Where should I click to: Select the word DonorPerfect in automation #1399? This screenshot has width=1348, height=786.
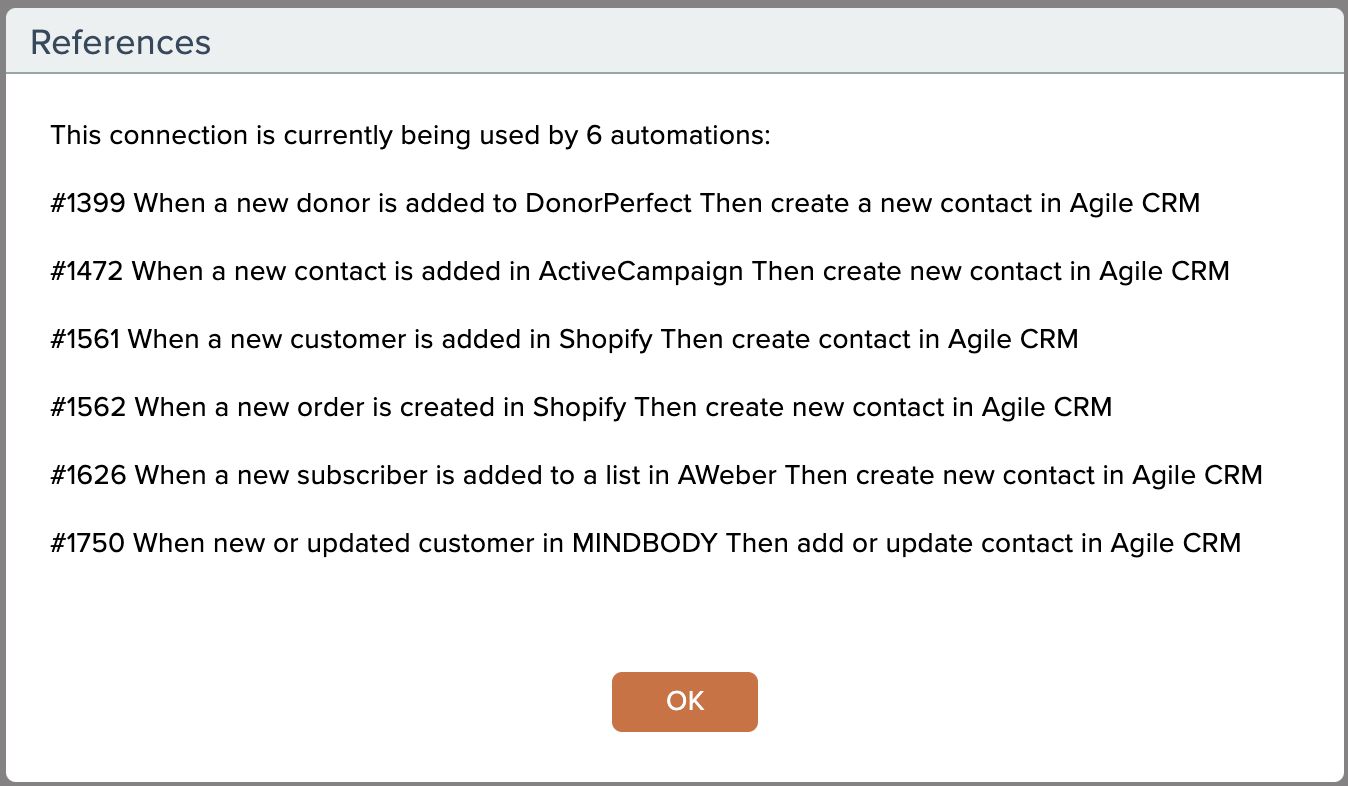point(608,203)
